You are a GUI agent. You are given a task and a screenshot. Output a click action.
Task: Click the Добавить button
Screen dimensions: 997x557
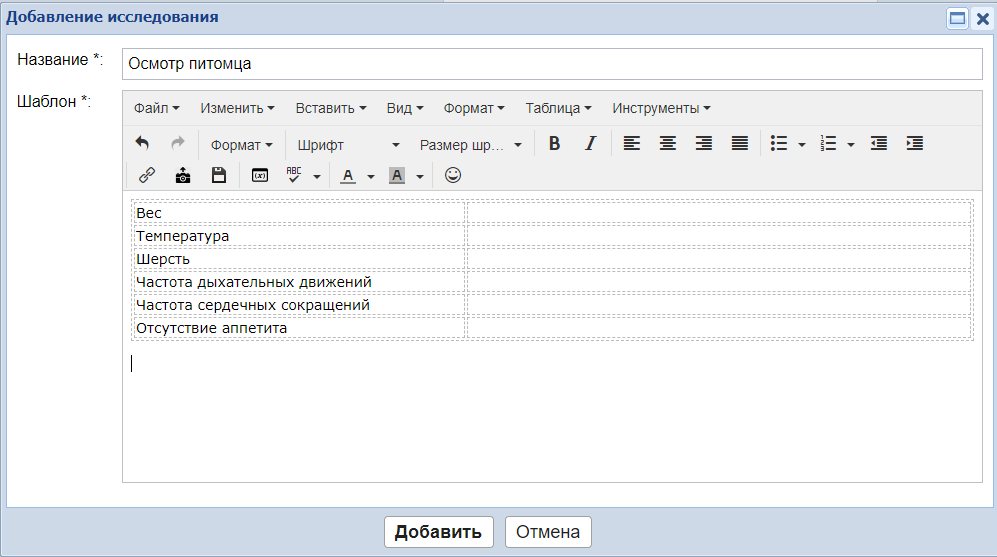[438, 532]
